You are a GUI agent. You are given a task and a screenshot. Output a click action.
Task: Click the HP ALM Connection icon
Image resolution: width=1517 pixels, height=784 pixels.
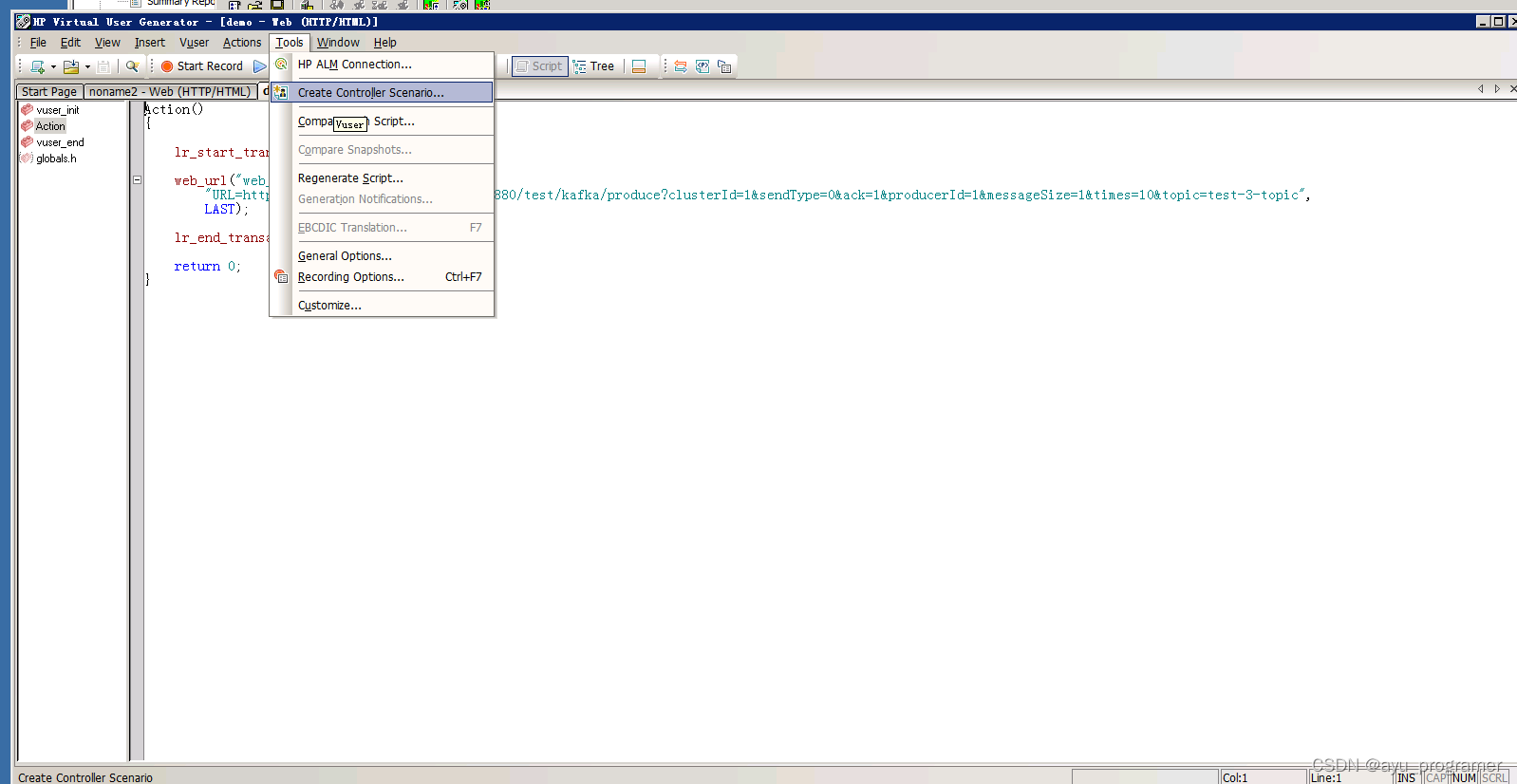coord(281,65)
